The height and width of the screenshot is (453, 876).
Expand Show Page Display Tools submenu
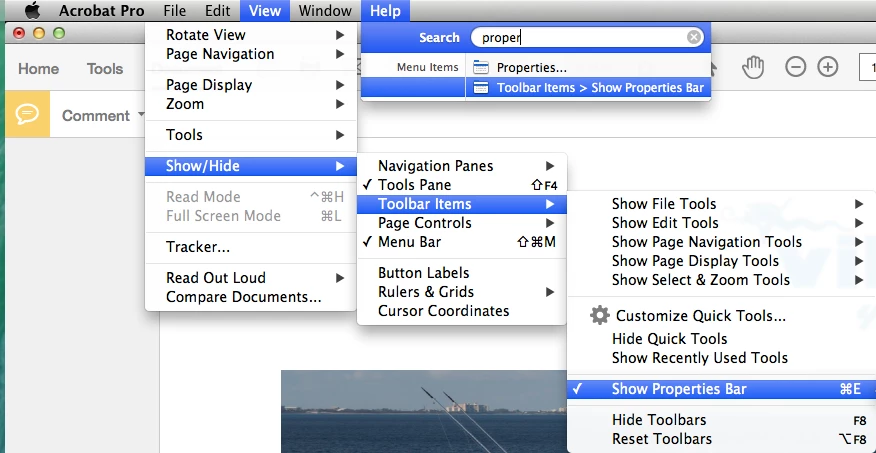pos(721,261)
